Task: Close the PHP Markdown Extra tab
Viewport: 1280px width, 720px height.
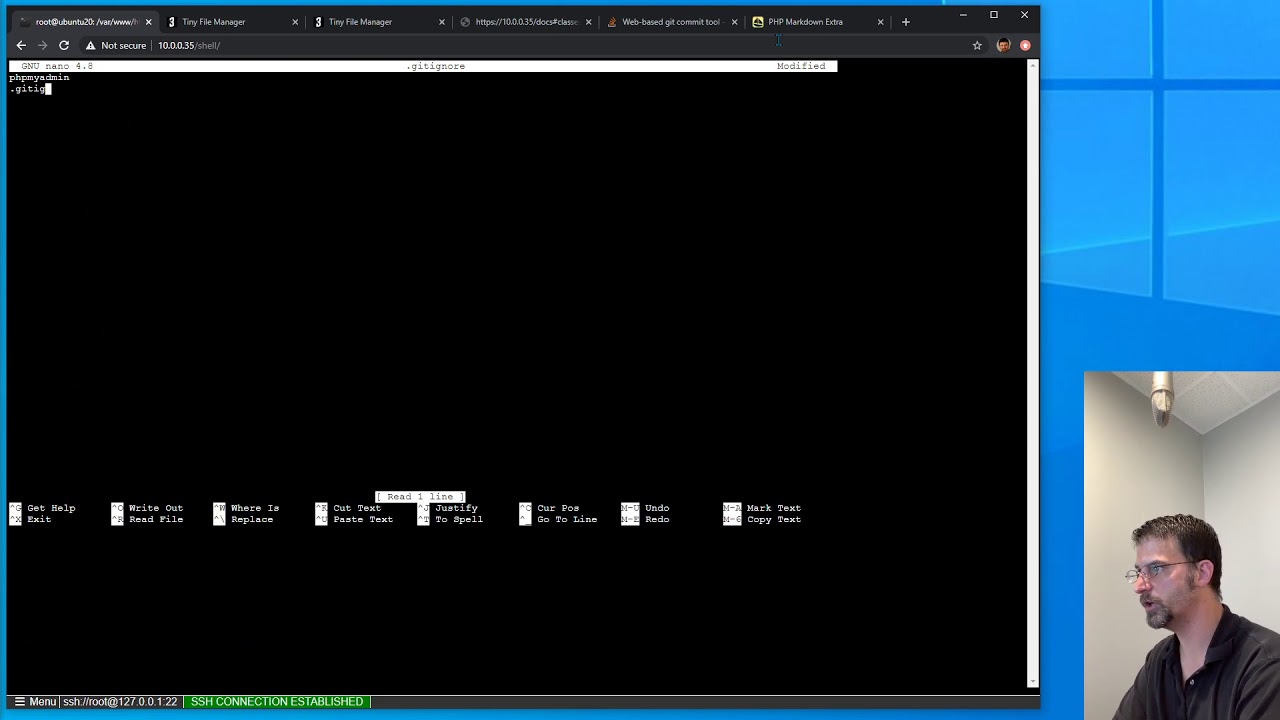Action: [x=881, y=22]
